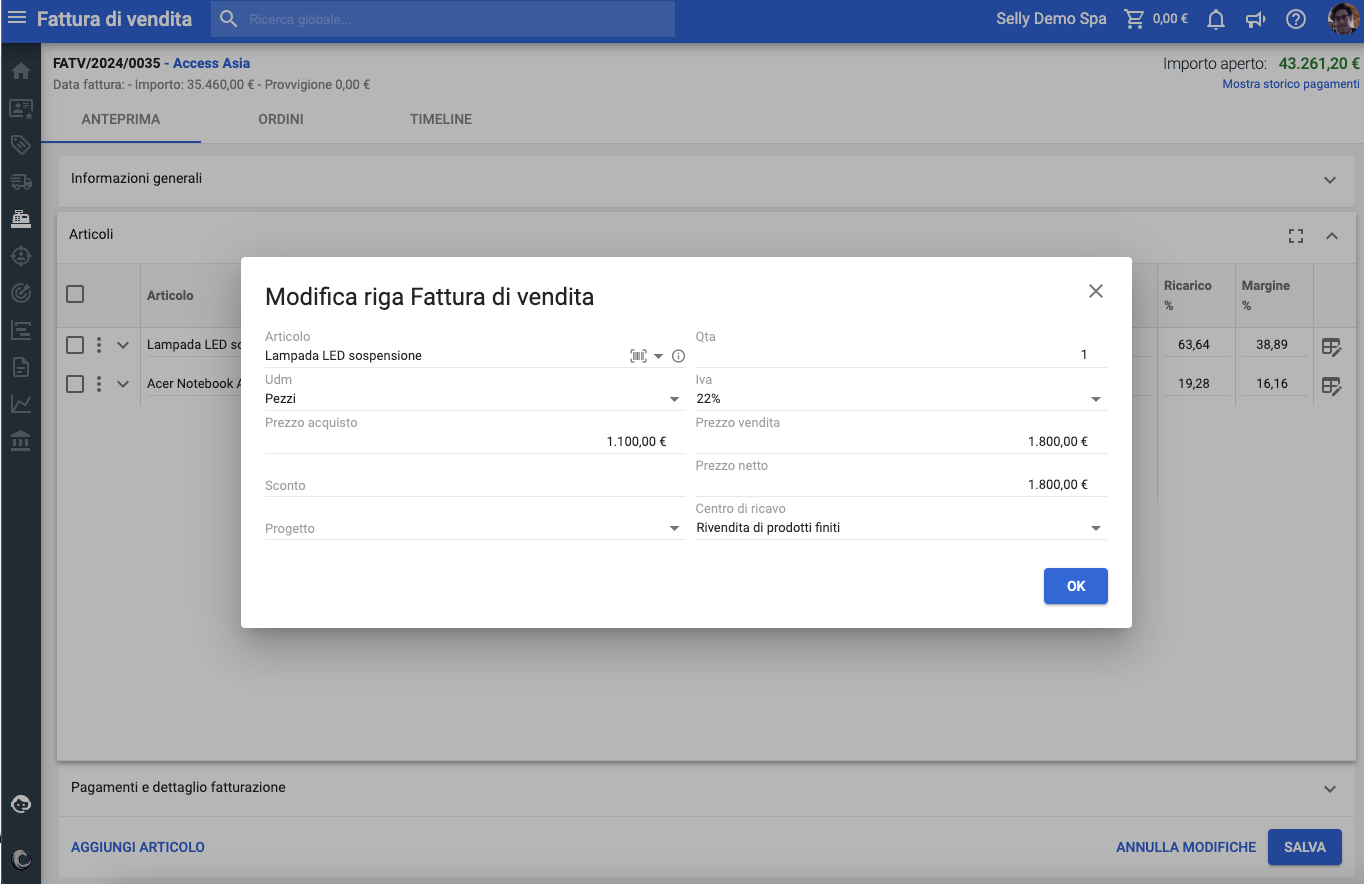Close the Modifica riga dialog
Viewport: 1364px width, 884px height.
pos(1096,291)
